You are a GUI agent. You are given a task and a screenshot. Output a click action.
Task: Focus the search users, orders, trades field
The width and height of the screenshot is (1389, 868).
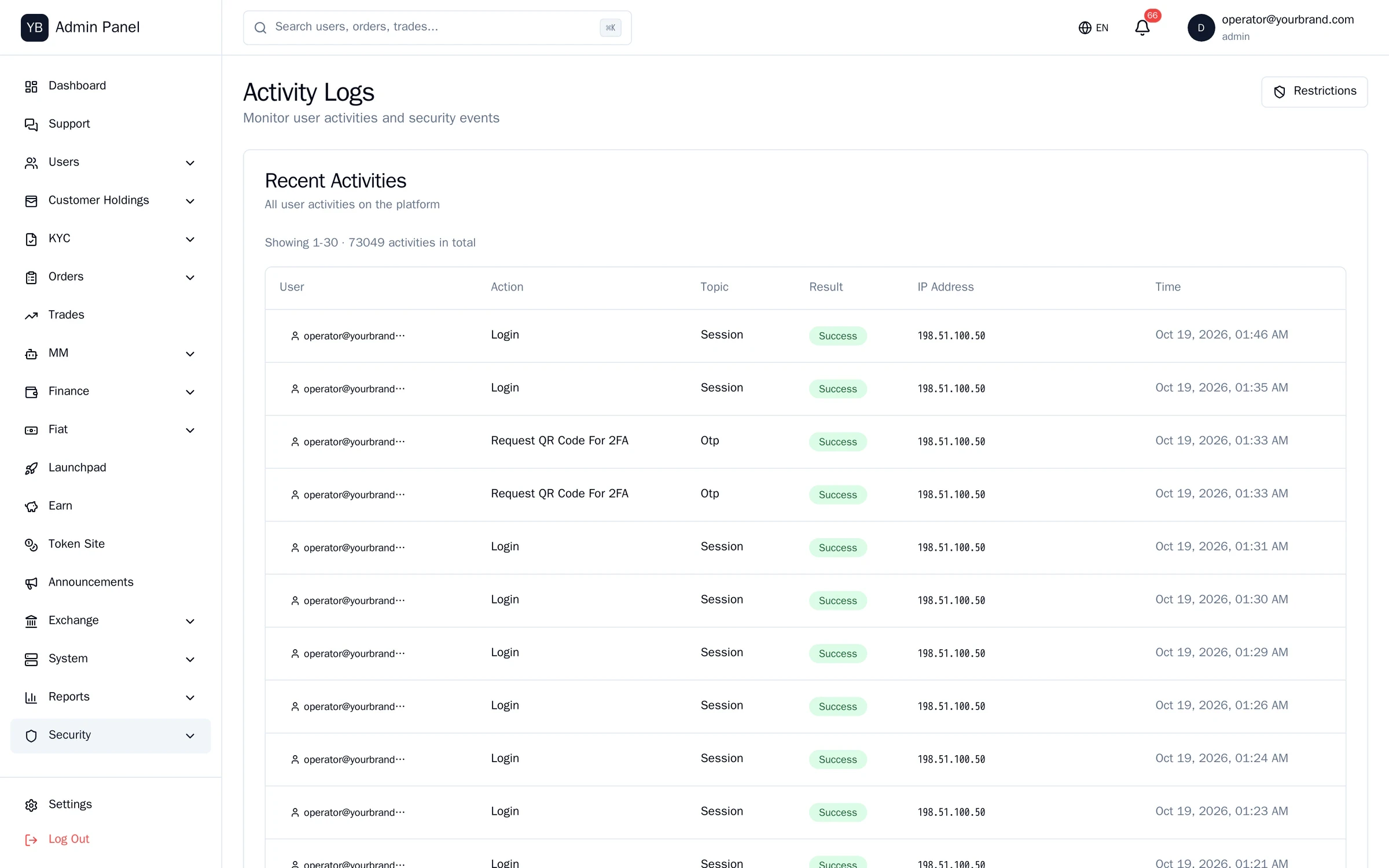pyautogui.click(x=437, y=28)
